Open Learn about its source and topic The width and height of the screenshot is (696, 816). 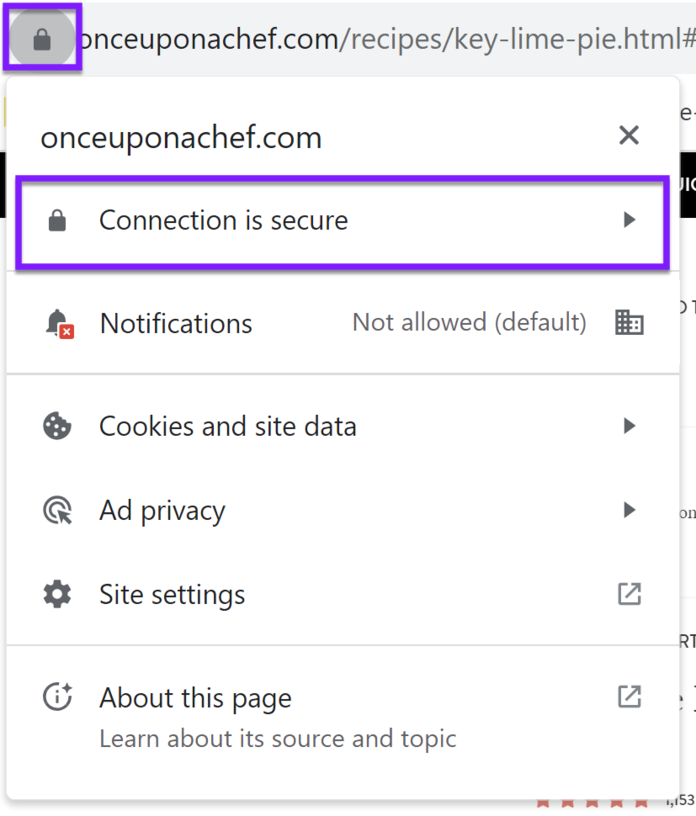tap(277, 739)
